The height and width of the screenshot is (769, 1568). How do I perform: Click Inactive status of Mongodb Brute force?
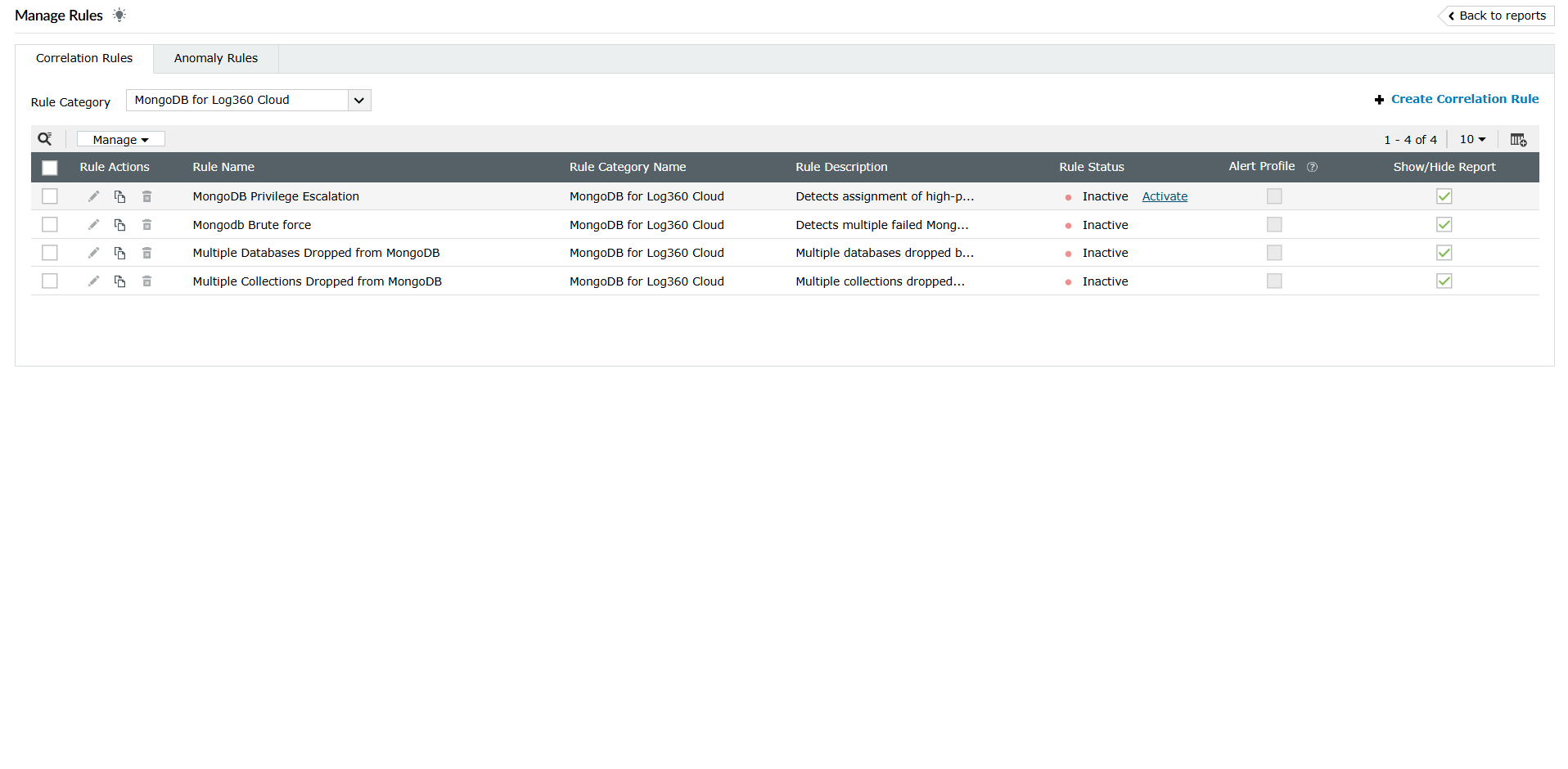[x=1105, y=225]
